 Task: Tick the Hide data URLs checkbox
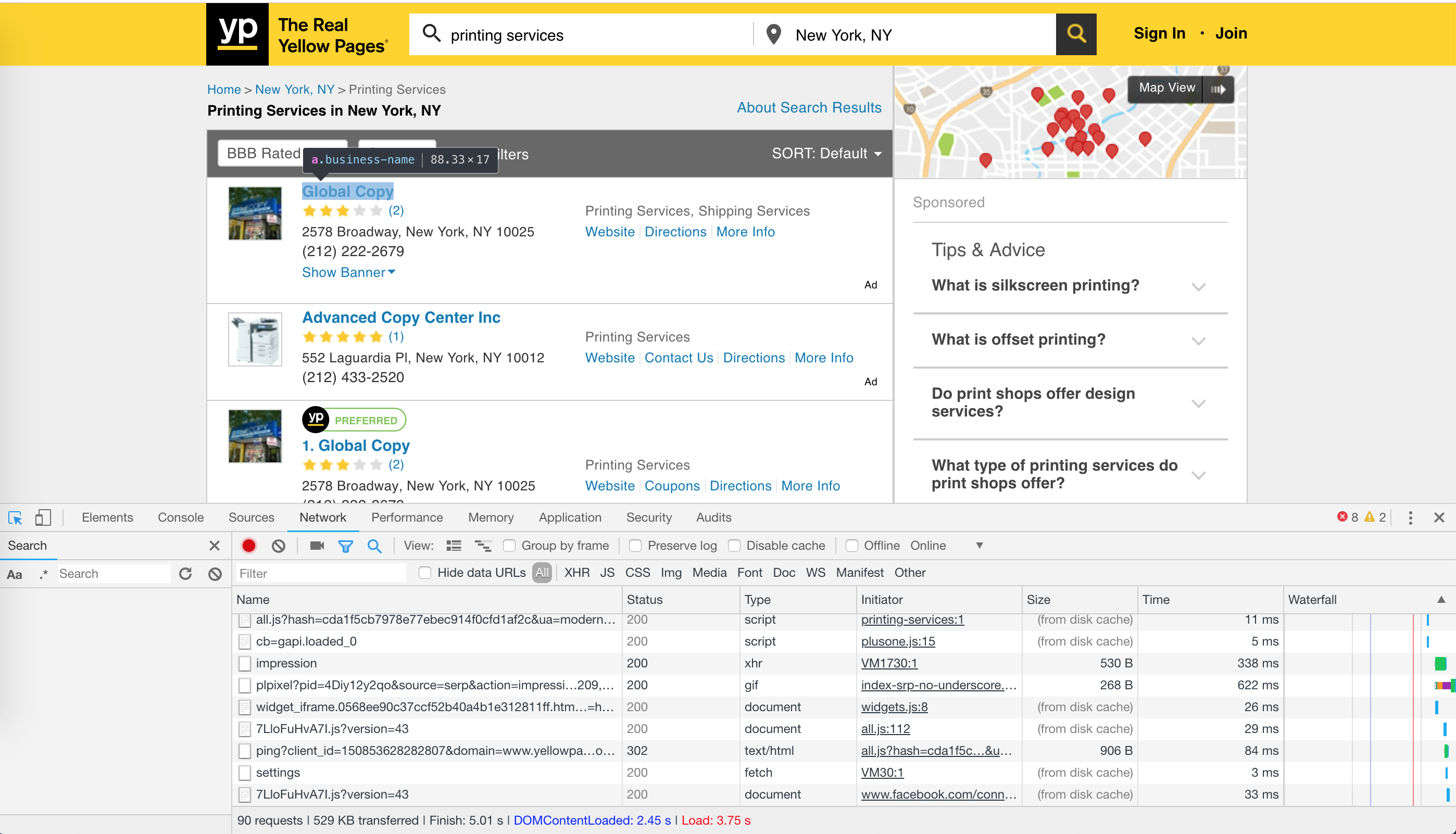tap(424, 573)
